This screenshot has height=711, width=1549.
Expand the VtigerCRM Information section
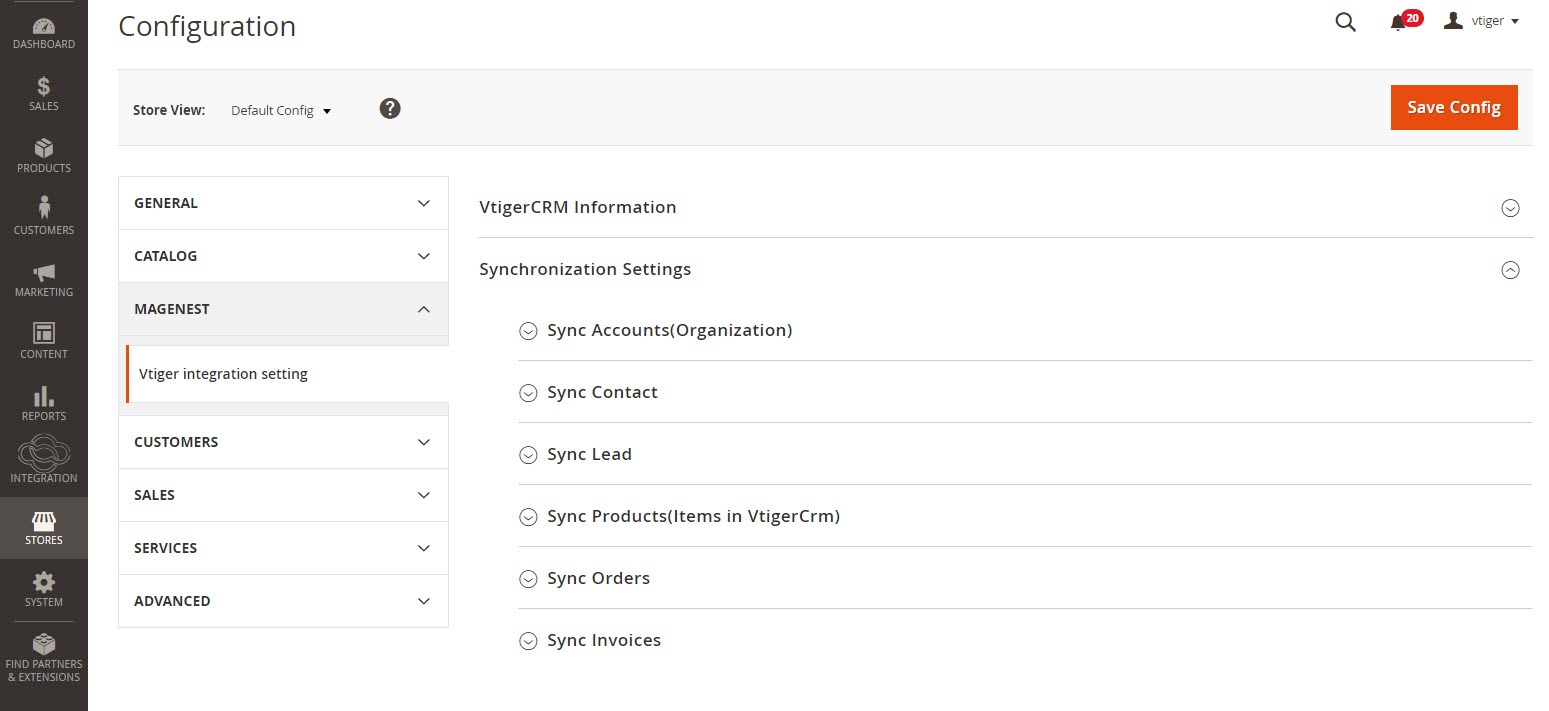pos(1510,208)
